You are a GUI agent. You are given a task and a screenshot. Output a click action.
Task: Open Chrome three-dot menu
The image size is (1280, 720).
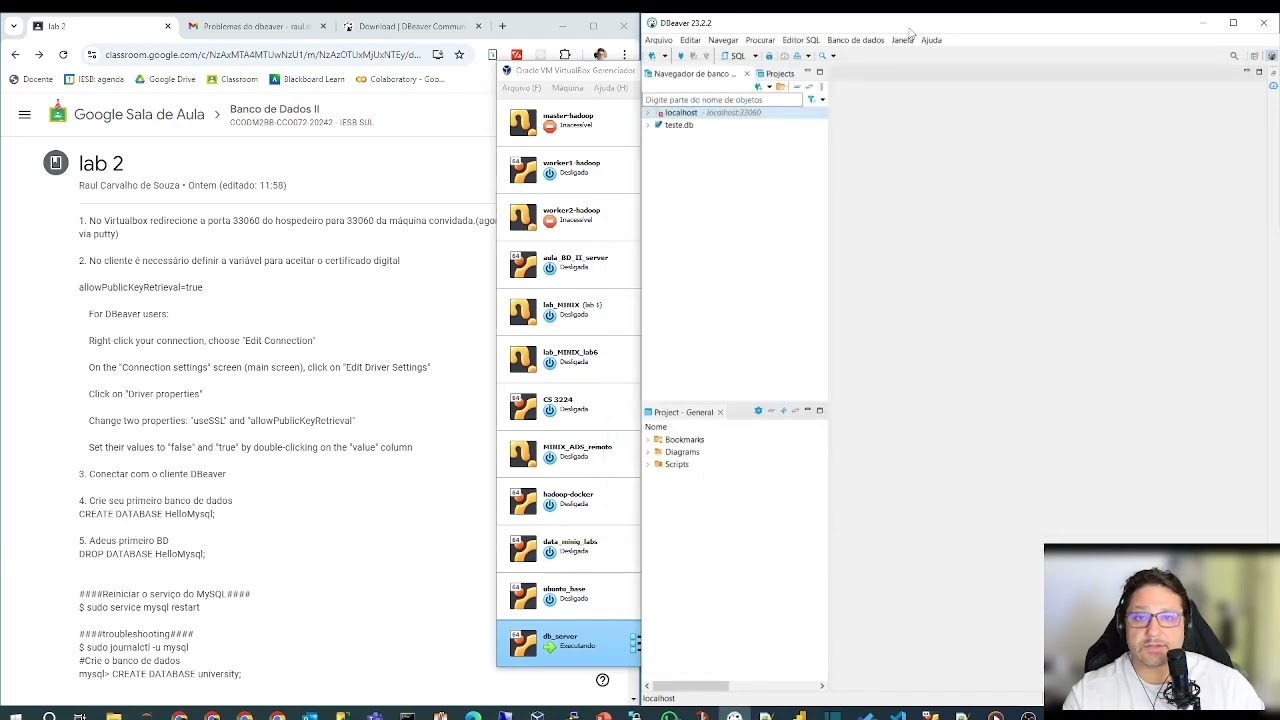point(624,55)
